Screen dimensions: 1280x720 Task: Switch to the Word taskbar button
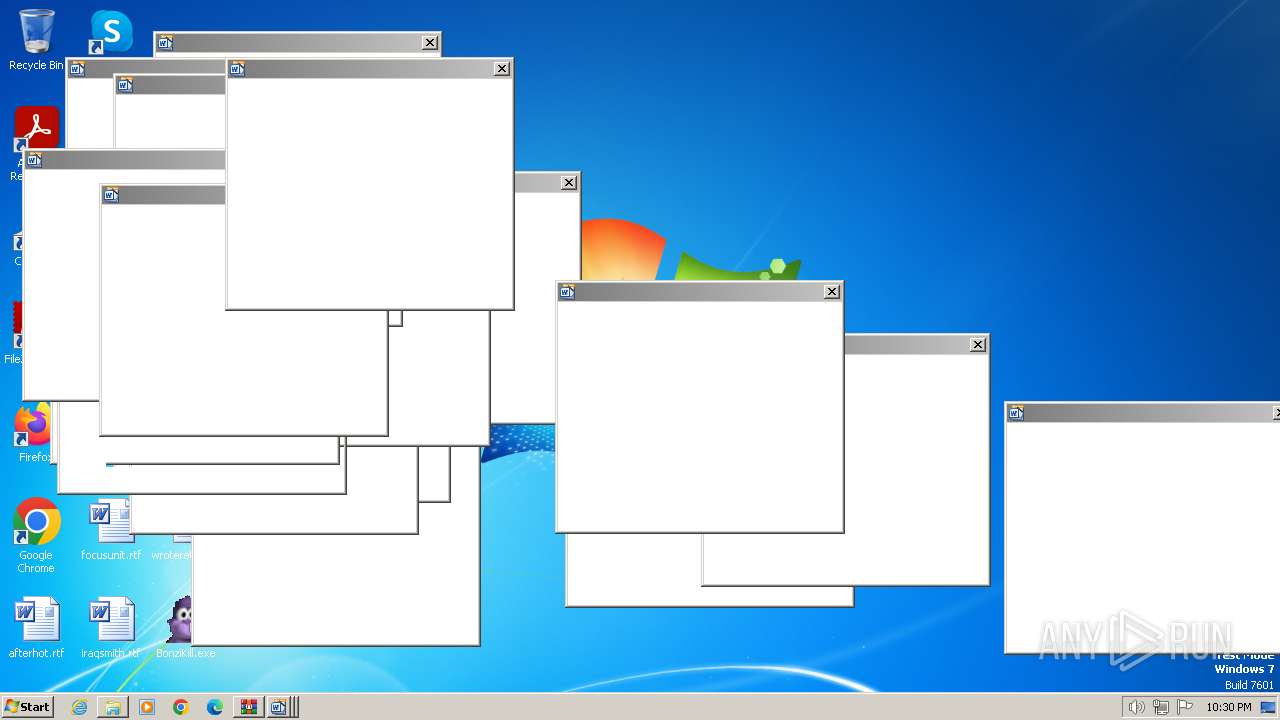tap(279, 707)
